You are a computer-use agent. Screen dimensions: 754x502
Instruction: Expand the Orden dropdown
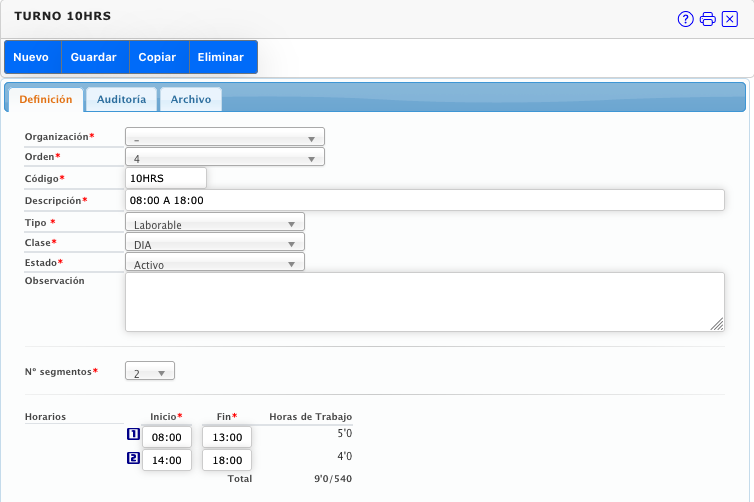point(225,157)
